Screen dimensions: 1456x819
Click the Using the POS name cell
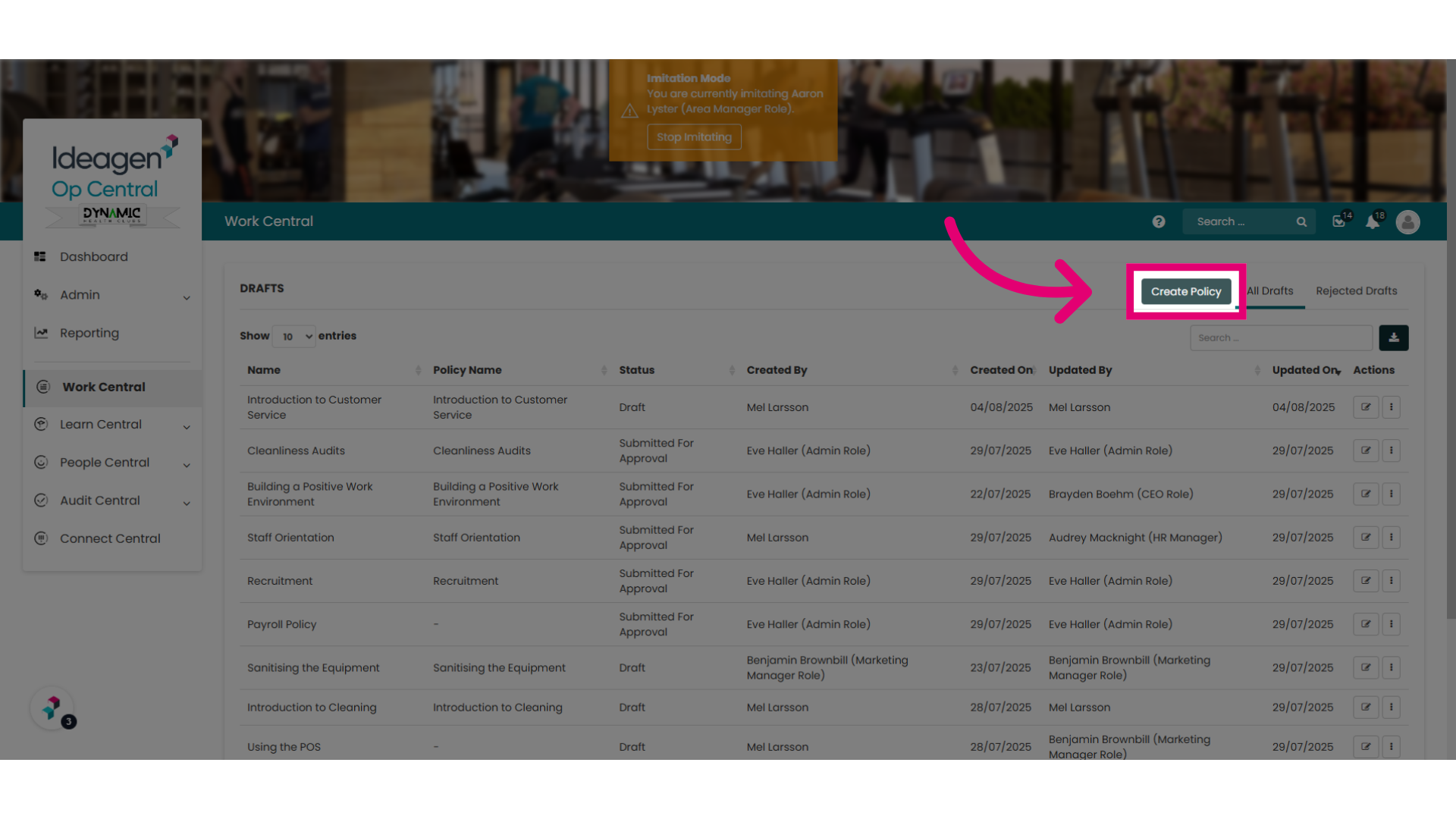pyautogui.click(x=284, y=747)
